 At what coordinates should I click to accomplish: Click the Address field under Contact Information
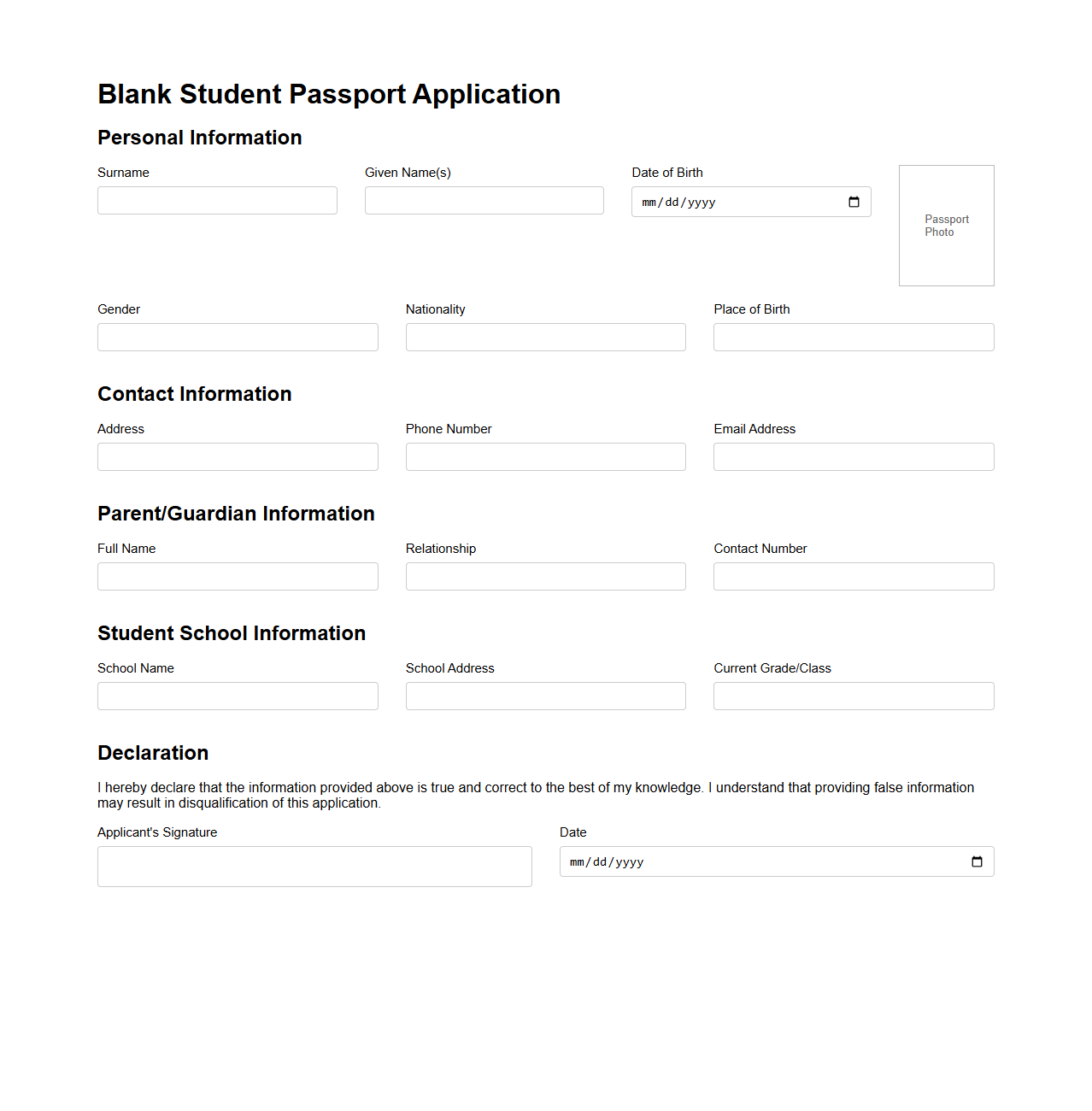[x=238, y=456]
